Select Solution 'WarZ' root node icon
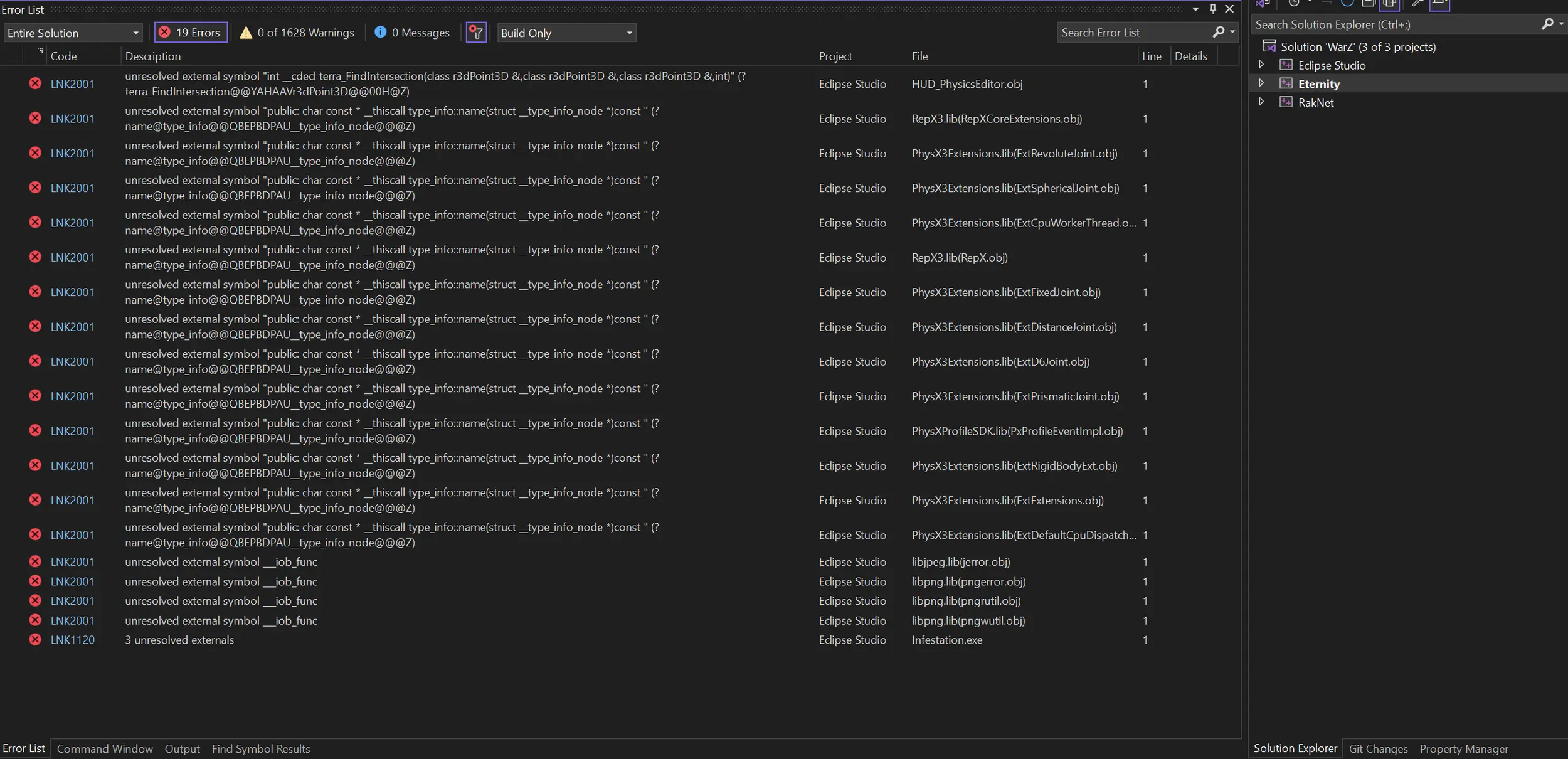This screenshot has height=759, width=1568. (1269, 46)
